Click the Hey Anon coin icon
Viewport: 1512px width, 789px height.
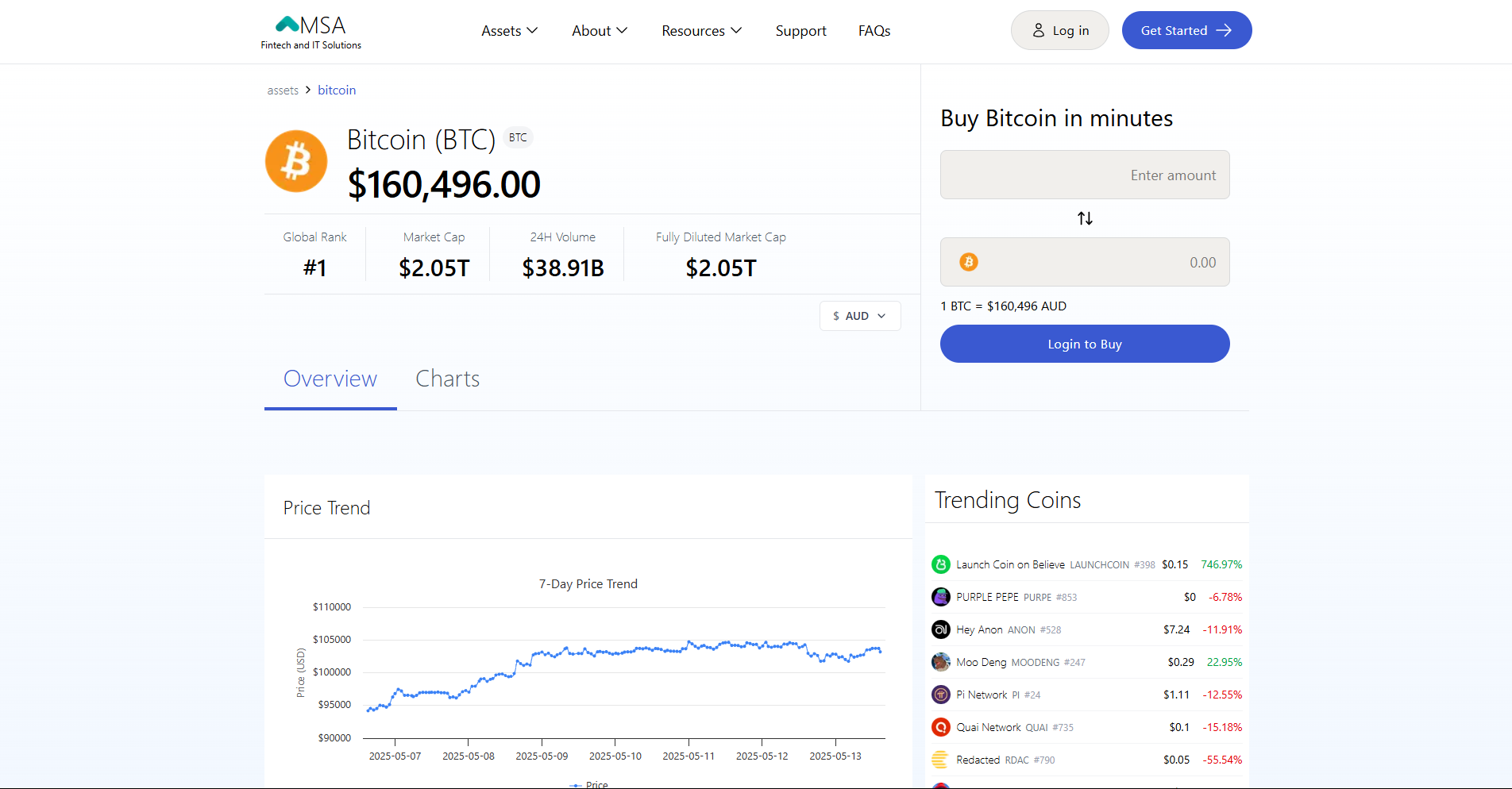[x=941, y=629]
